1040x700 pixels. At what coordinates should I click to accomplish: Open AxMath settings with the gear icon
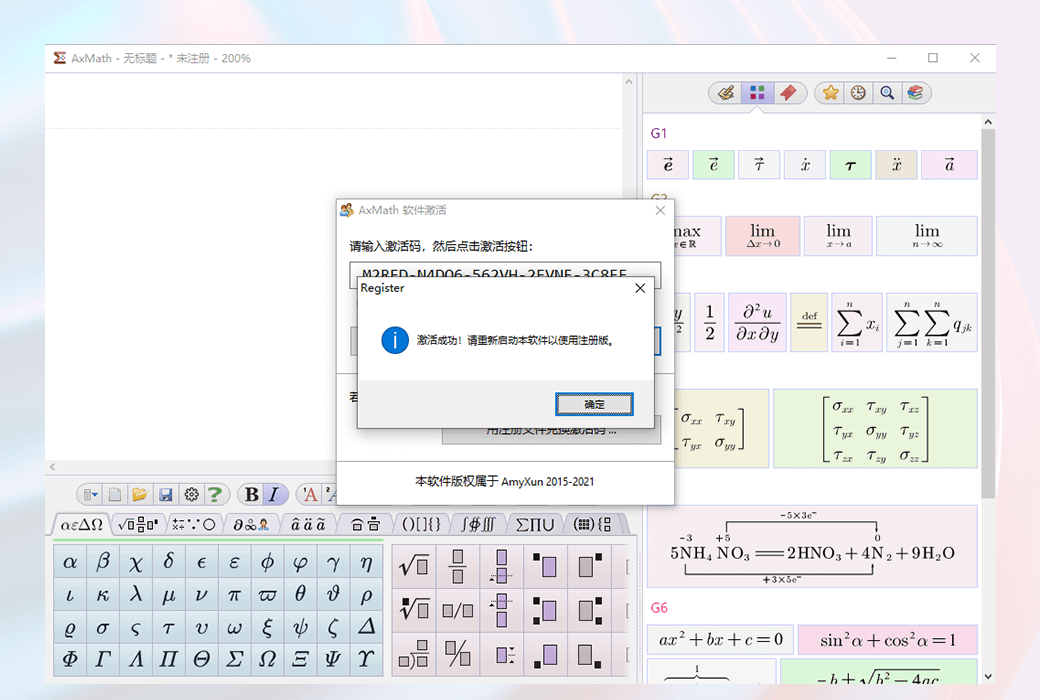point(190,494)
